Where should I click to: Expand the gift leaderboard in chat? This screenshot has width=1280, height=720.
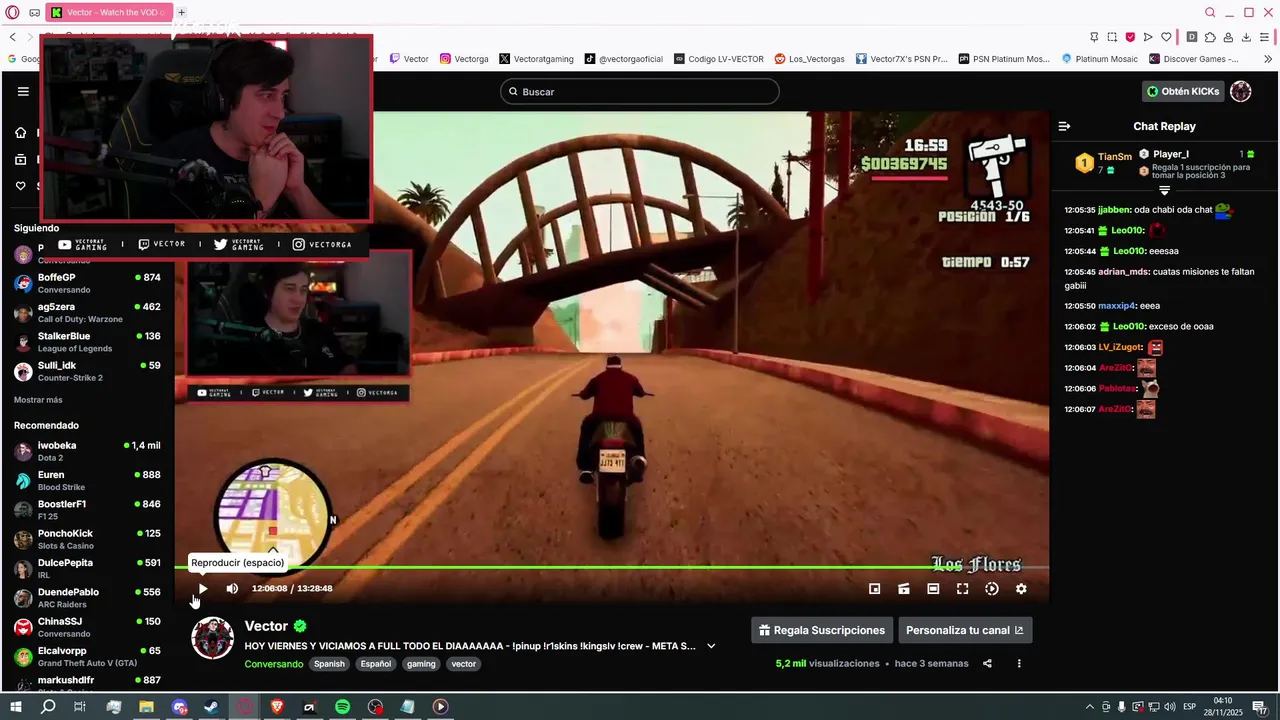1164,190
